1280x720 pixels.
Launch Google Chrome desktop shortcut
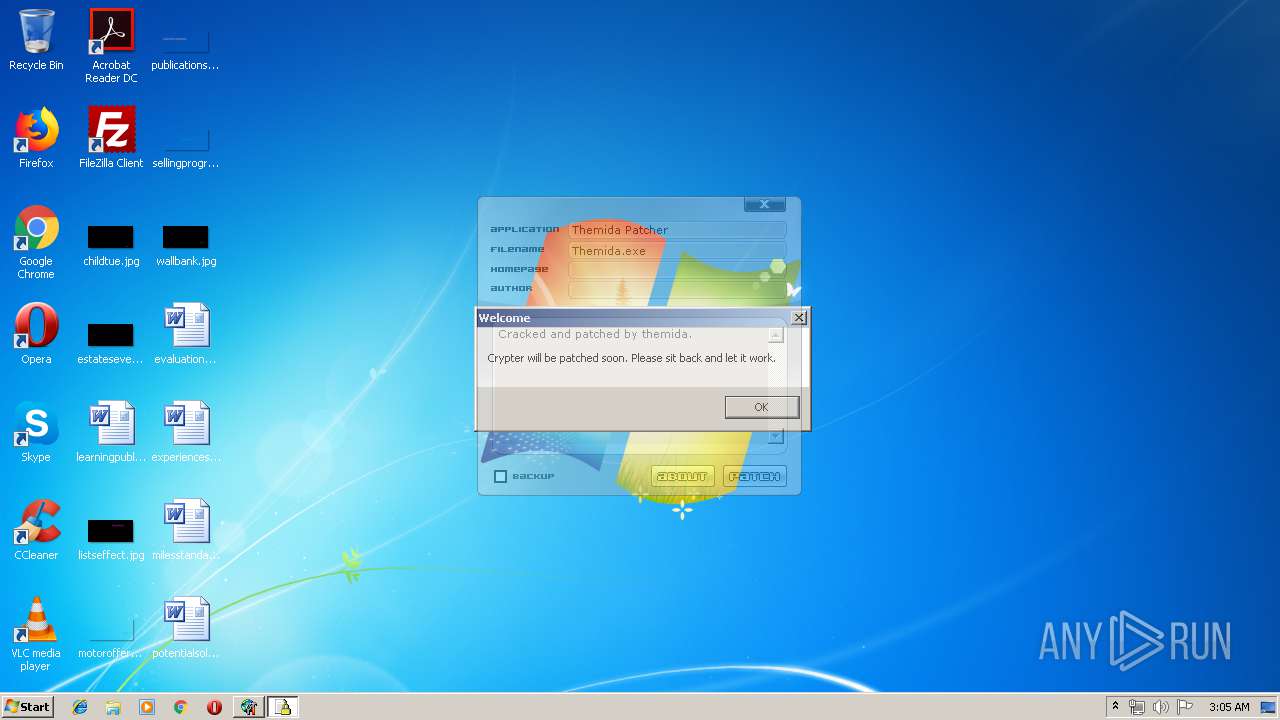pos(36,243)
